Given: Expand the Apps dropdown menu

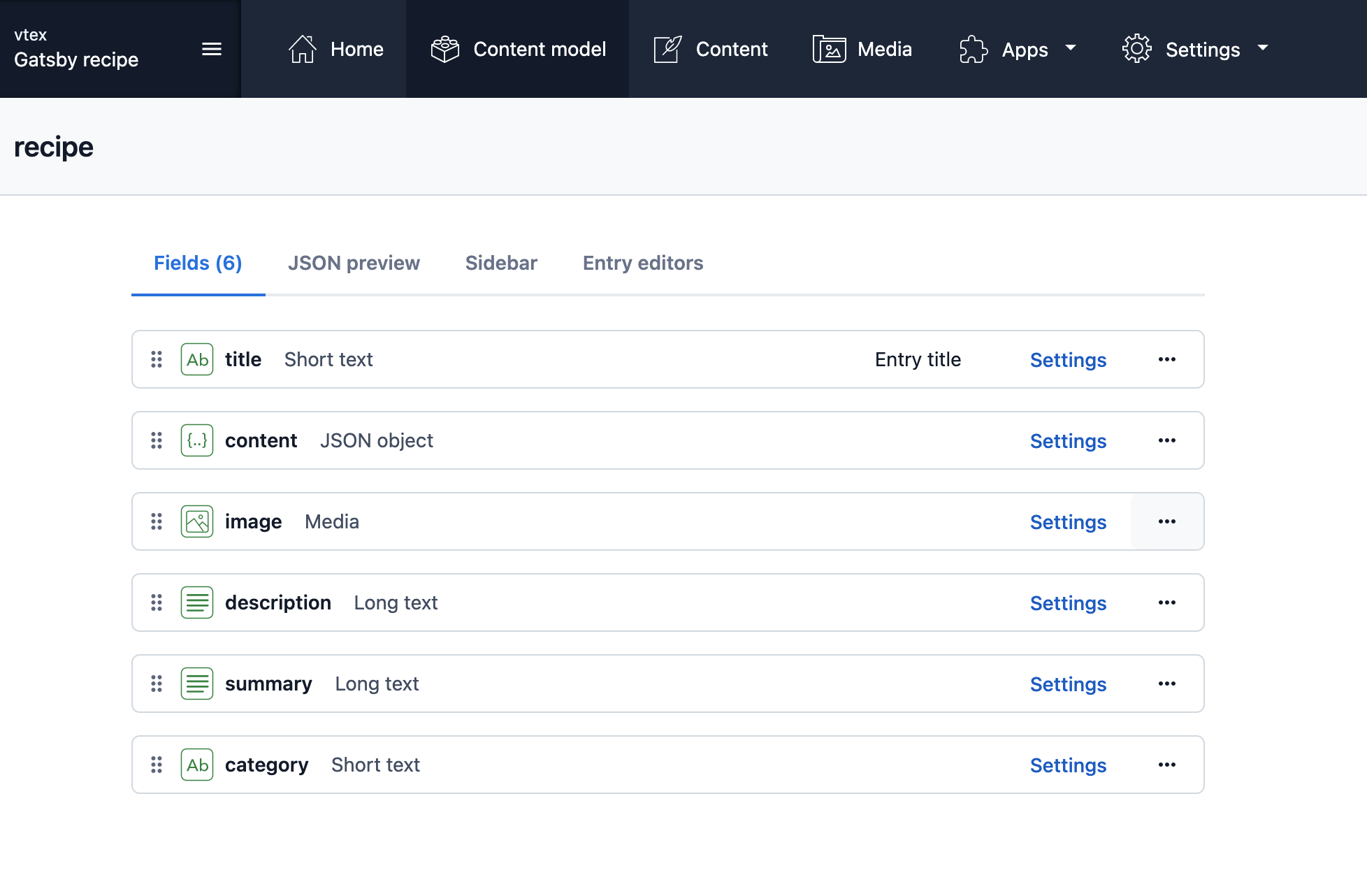Looking at the screenshot, I should click(x=1018, y=49).
